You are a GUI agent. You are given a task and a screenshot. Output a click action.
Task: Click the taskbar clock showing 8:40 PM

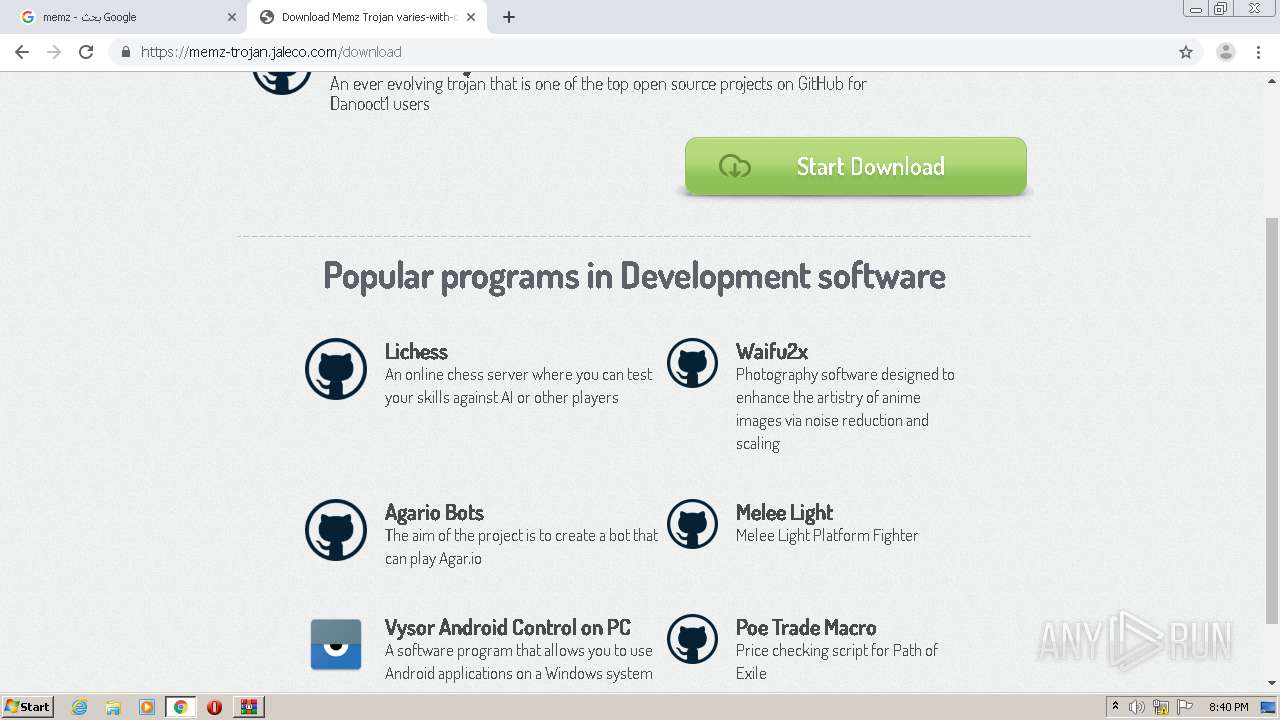pyautogui.click(x=1228, y=707)
